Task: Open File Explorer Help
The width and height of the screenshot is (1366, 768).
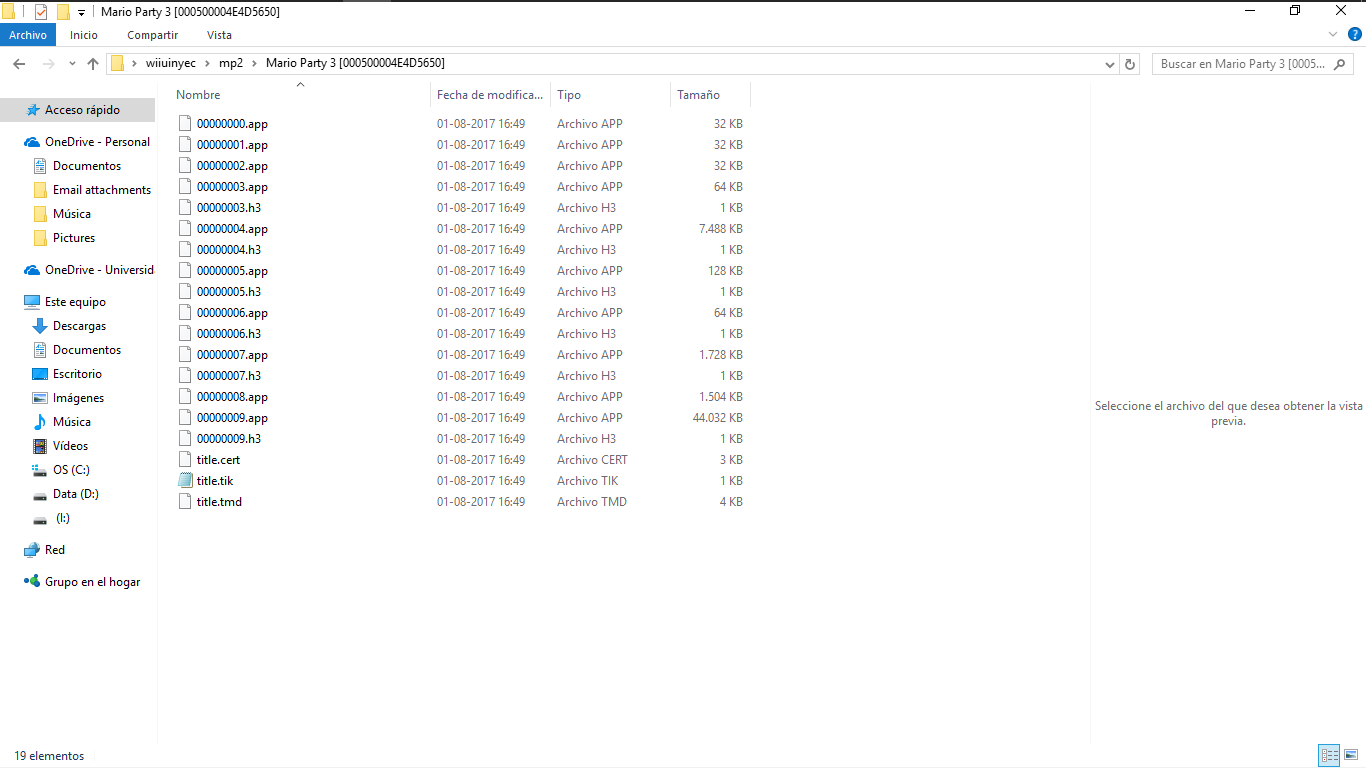Action: point(1357,34)
